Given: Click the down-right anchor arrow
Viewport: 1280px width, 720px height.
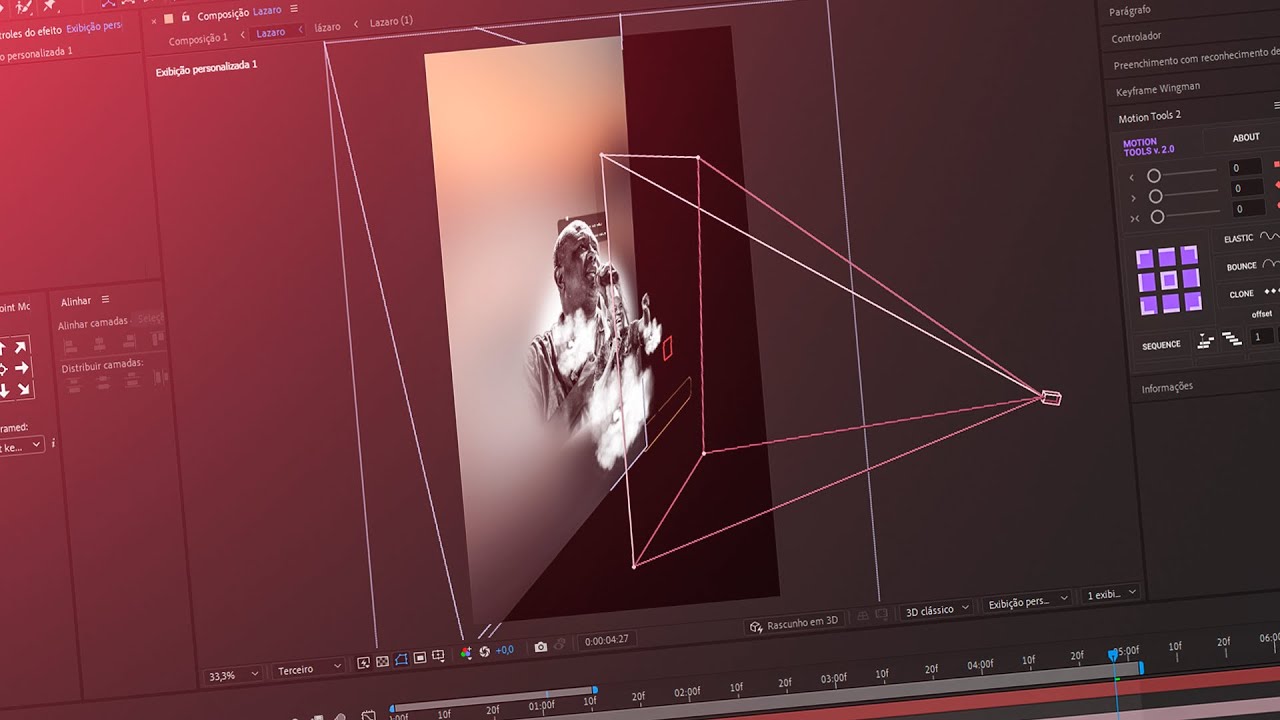Looking at the screenshot, I should (23, 389).
